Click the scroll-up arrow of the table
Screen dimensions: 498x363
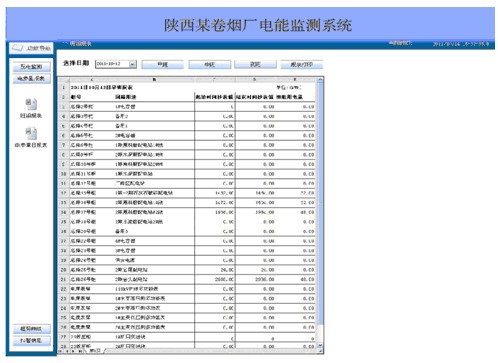point(320,80)
